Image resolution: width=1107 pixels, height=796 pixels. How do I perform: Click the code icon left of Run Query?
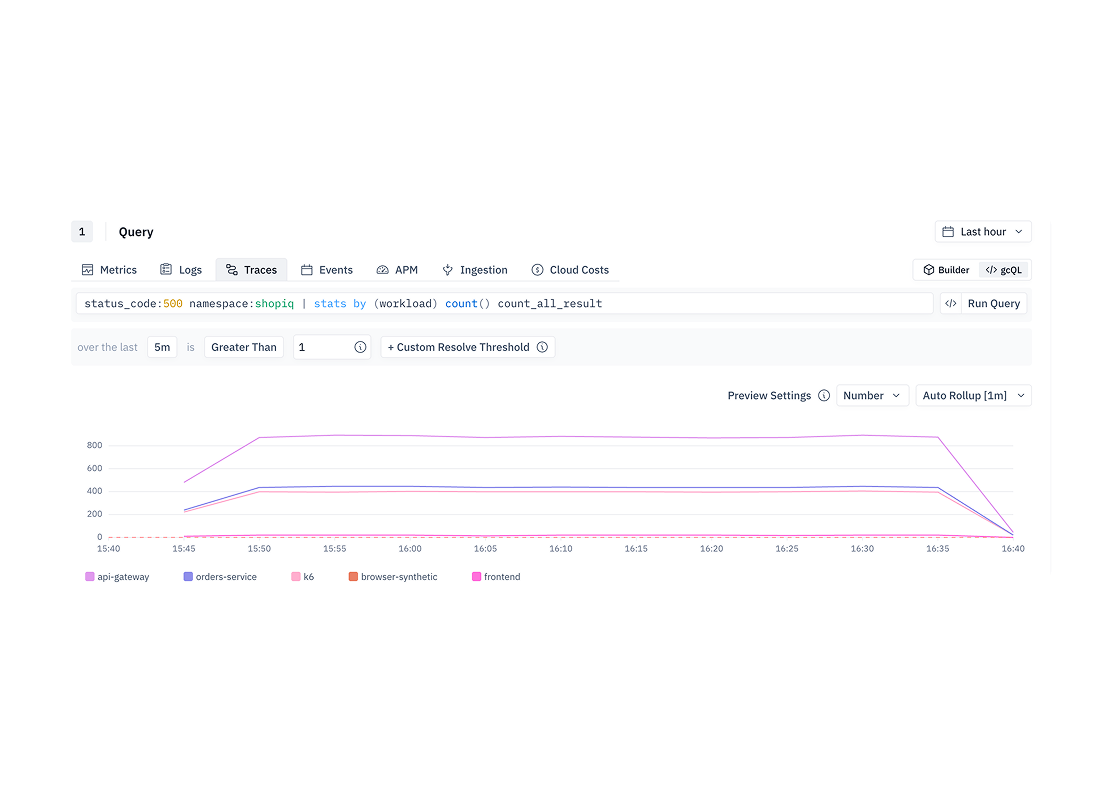(951, 304)
